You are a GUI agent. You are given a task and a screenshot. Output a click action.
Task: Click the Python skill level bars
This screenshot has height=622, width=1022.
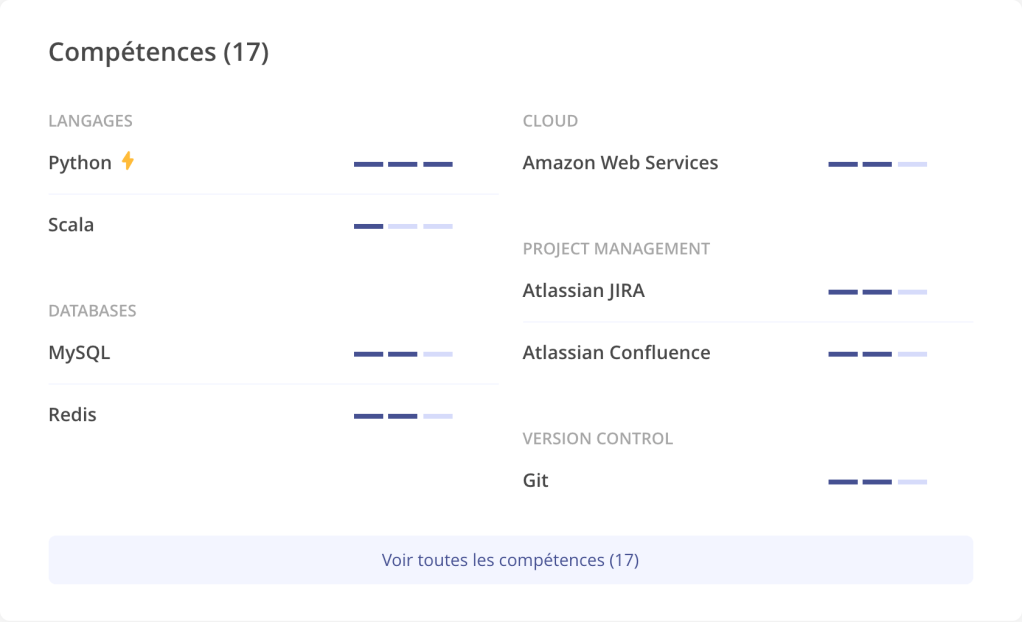(x=403, y=164)
